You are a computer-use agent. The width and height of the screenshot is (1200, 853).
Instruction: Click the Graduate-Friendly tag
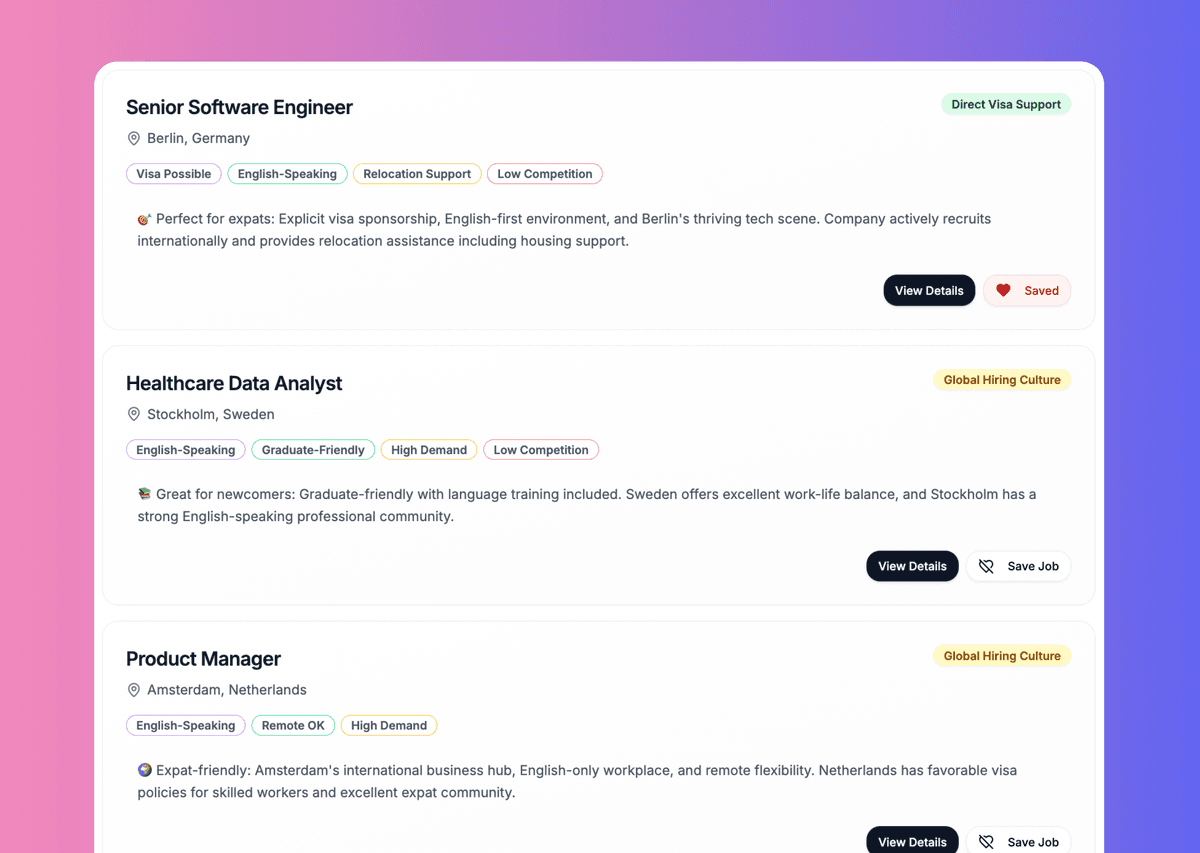313,450
